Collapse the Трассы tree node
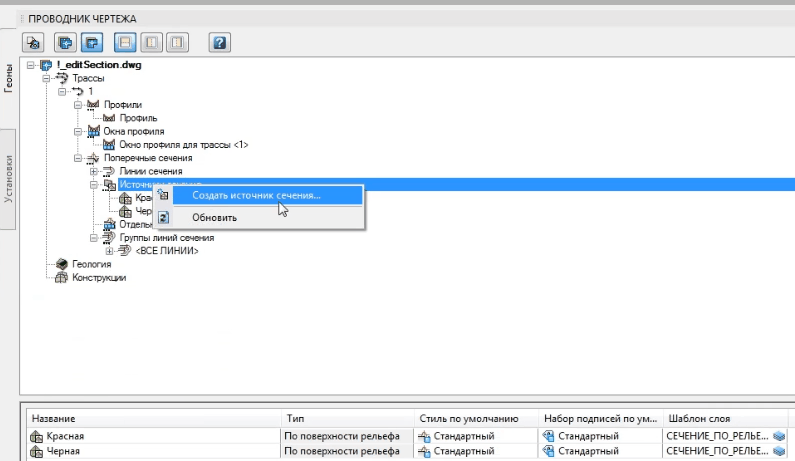Screen dimensions: 795x461 47,78
